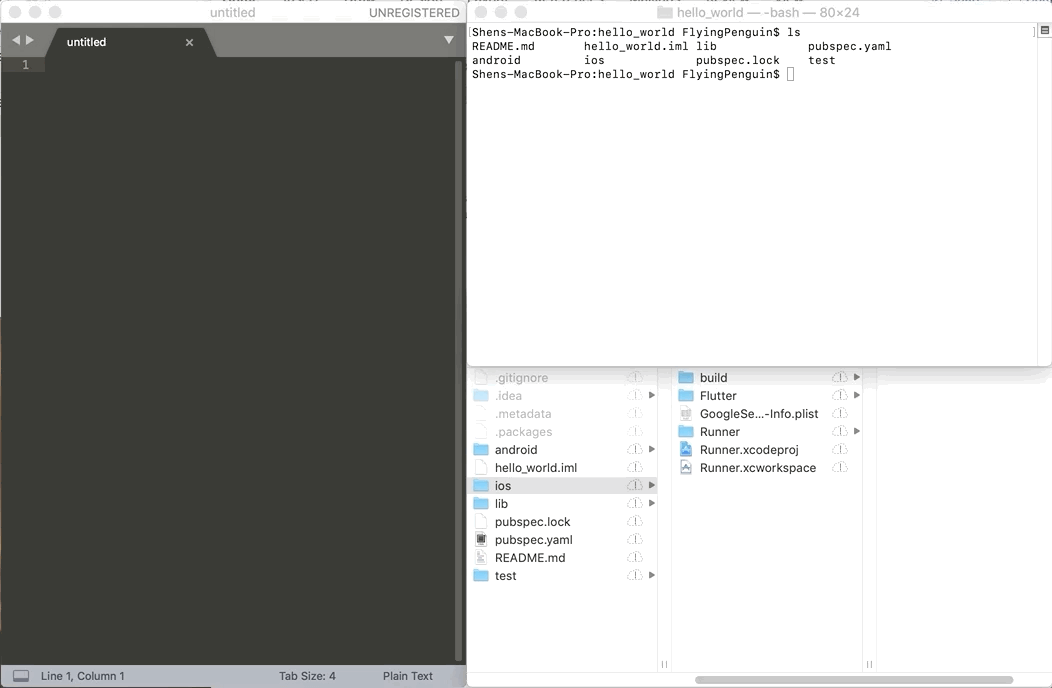Screen dimensions: 1052x688
Task: Select the GoogleService-Info.plist file icon
Action: coord(686,414)
